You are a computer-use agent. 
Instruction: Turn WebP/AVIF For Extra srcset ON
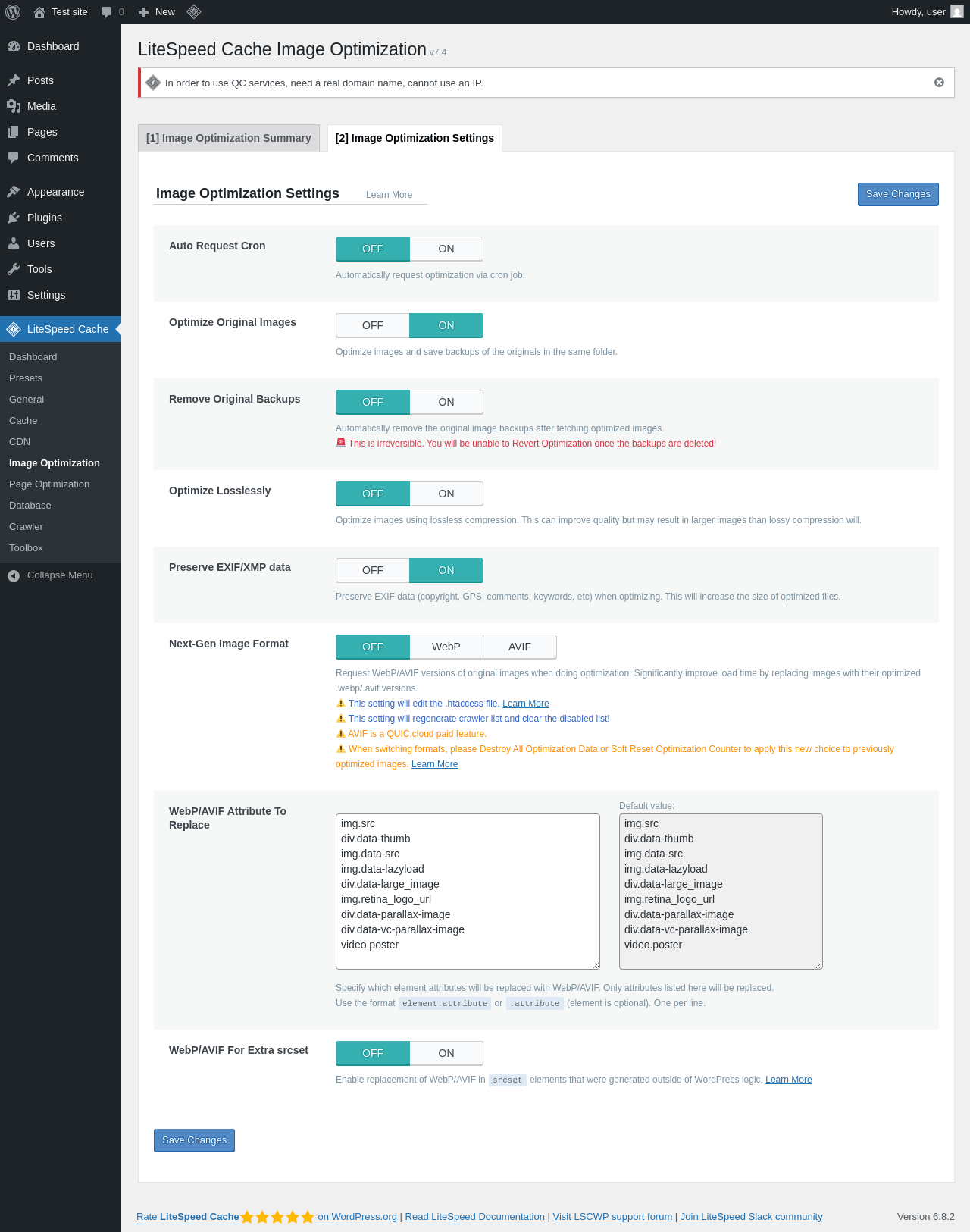446,1053
